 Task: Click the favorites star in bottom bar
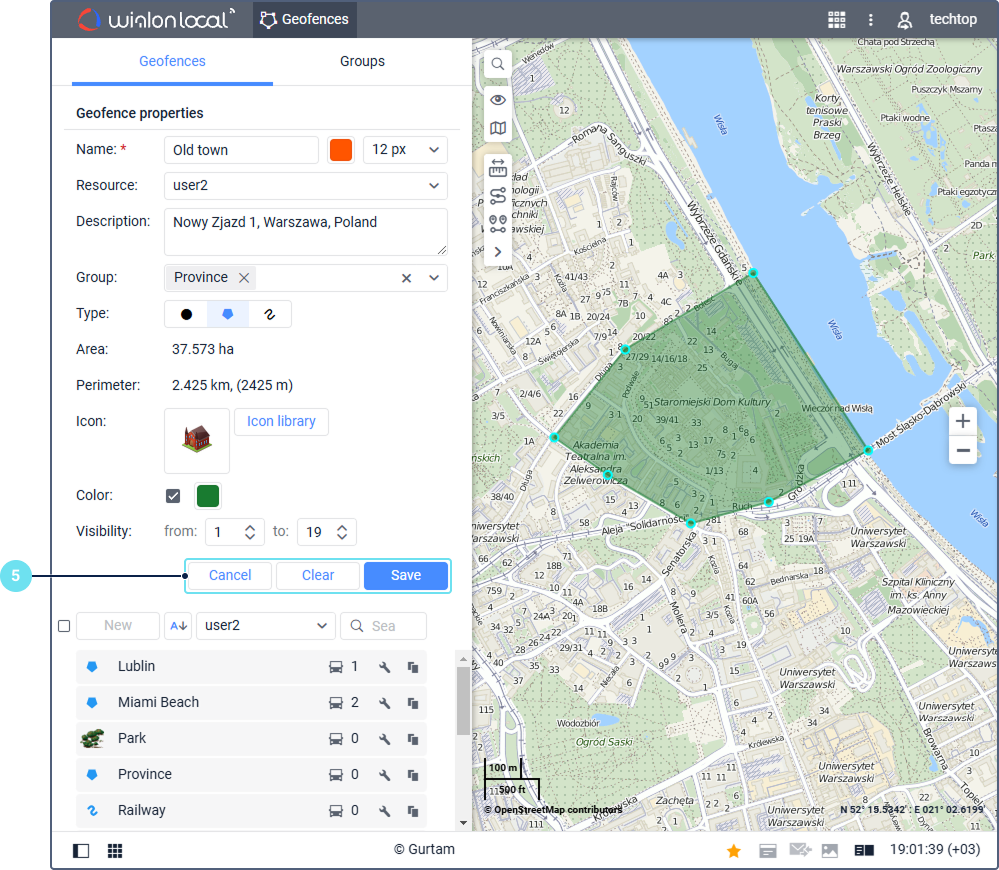(733, 850)
